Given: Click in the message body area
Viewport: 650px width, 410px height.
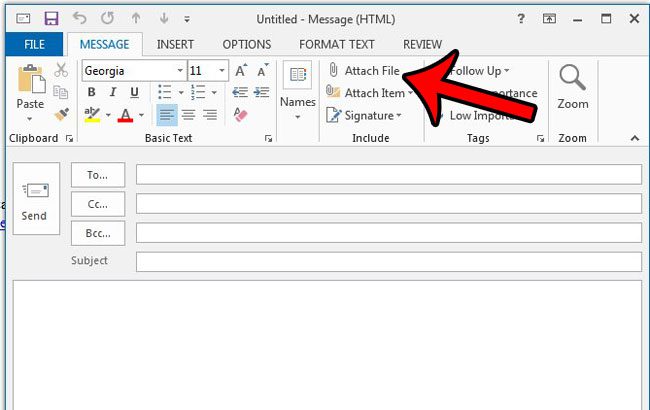Looking at the screenshot, I should pos(327,345).
